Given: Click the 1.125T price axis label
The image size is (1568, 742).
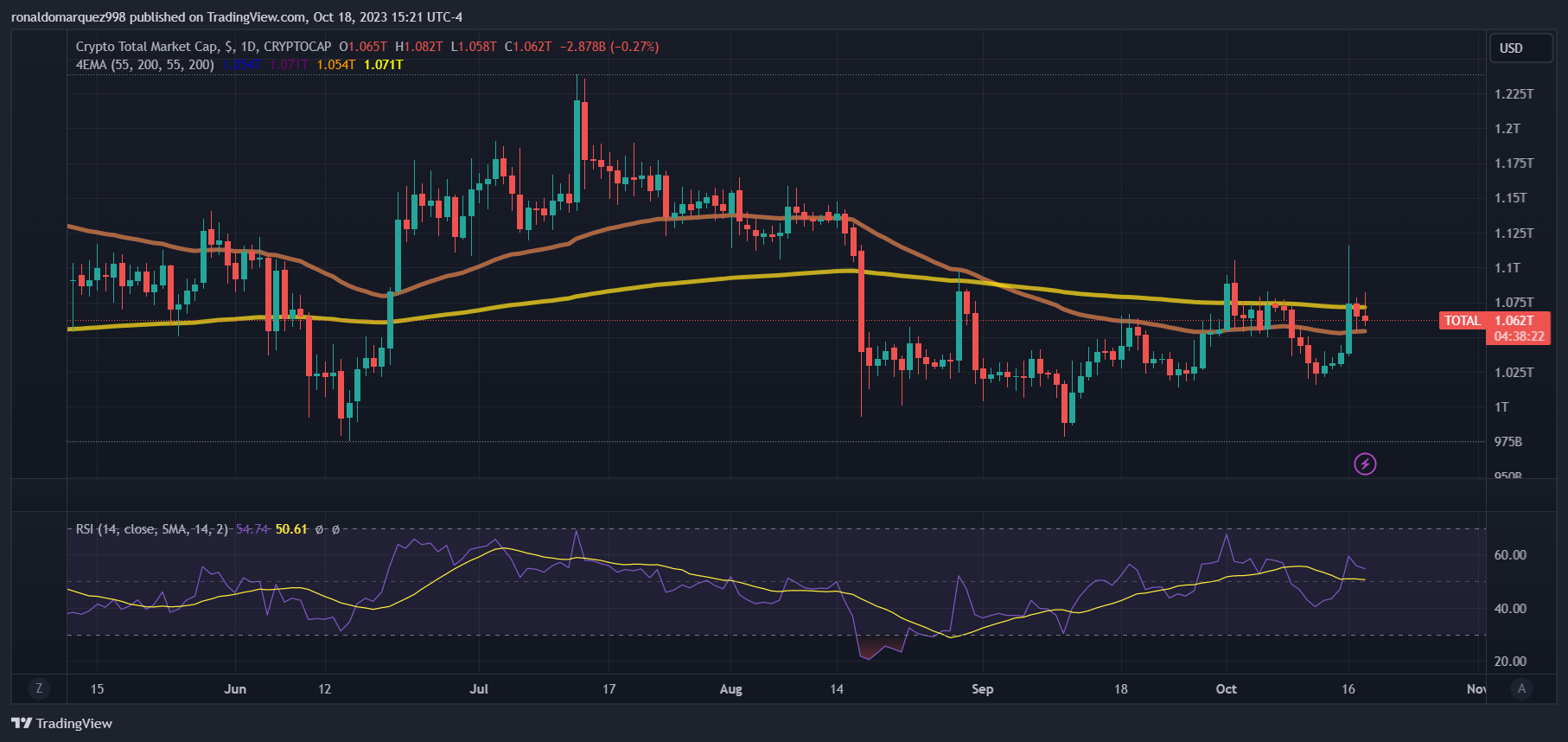Looking at the screenshot, I should [1514, 233].
